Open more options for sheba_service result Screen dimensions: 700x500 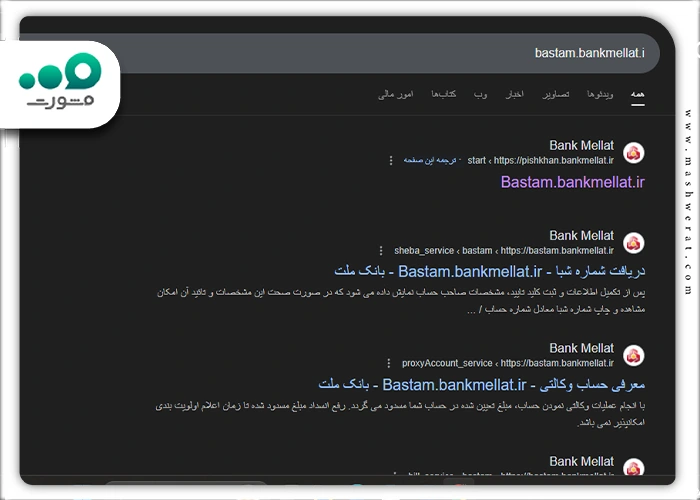tap(381, 250)
